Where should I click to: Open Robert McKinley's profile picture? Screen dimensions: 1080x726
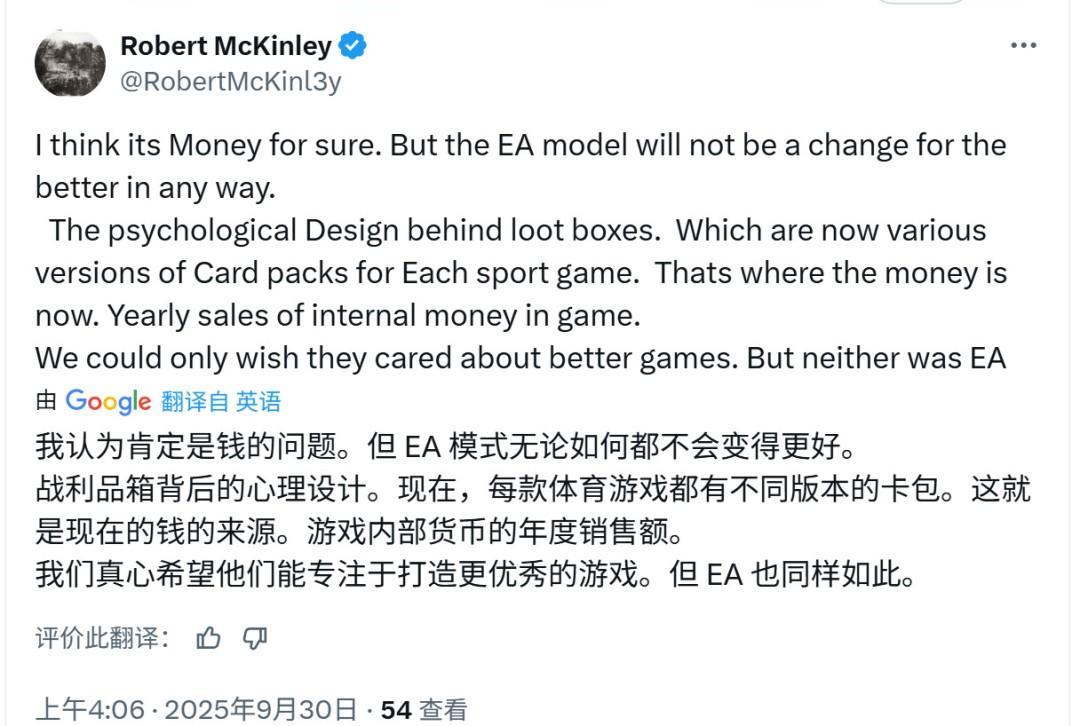[69, 62]
